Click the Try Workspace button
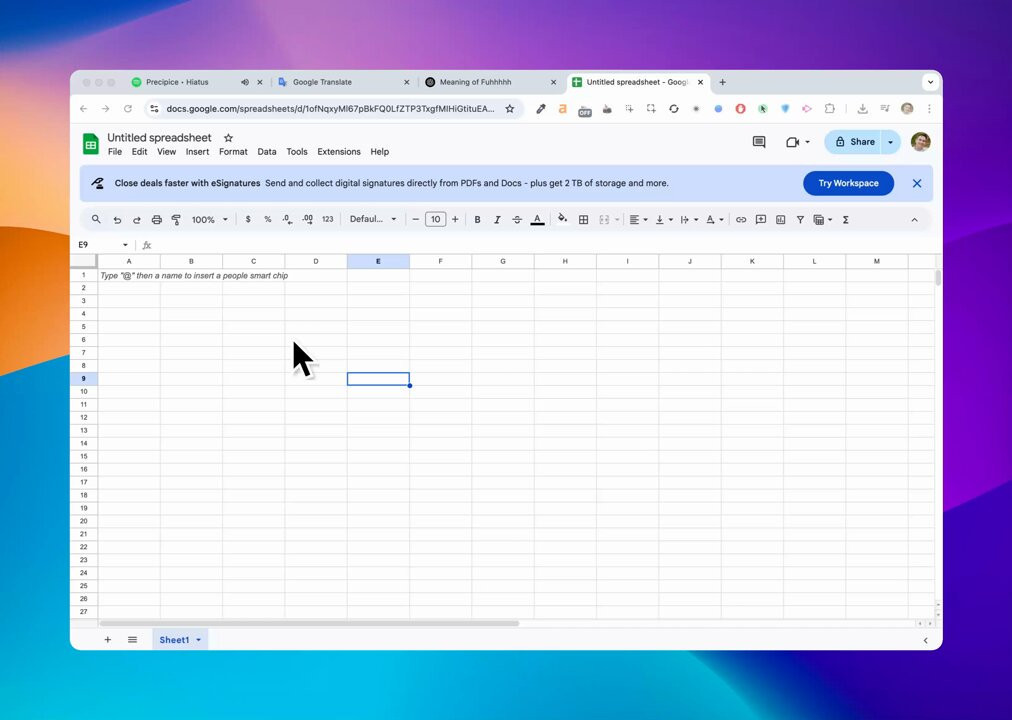This screenshot has height=720, width=1012. pos(848,183)
